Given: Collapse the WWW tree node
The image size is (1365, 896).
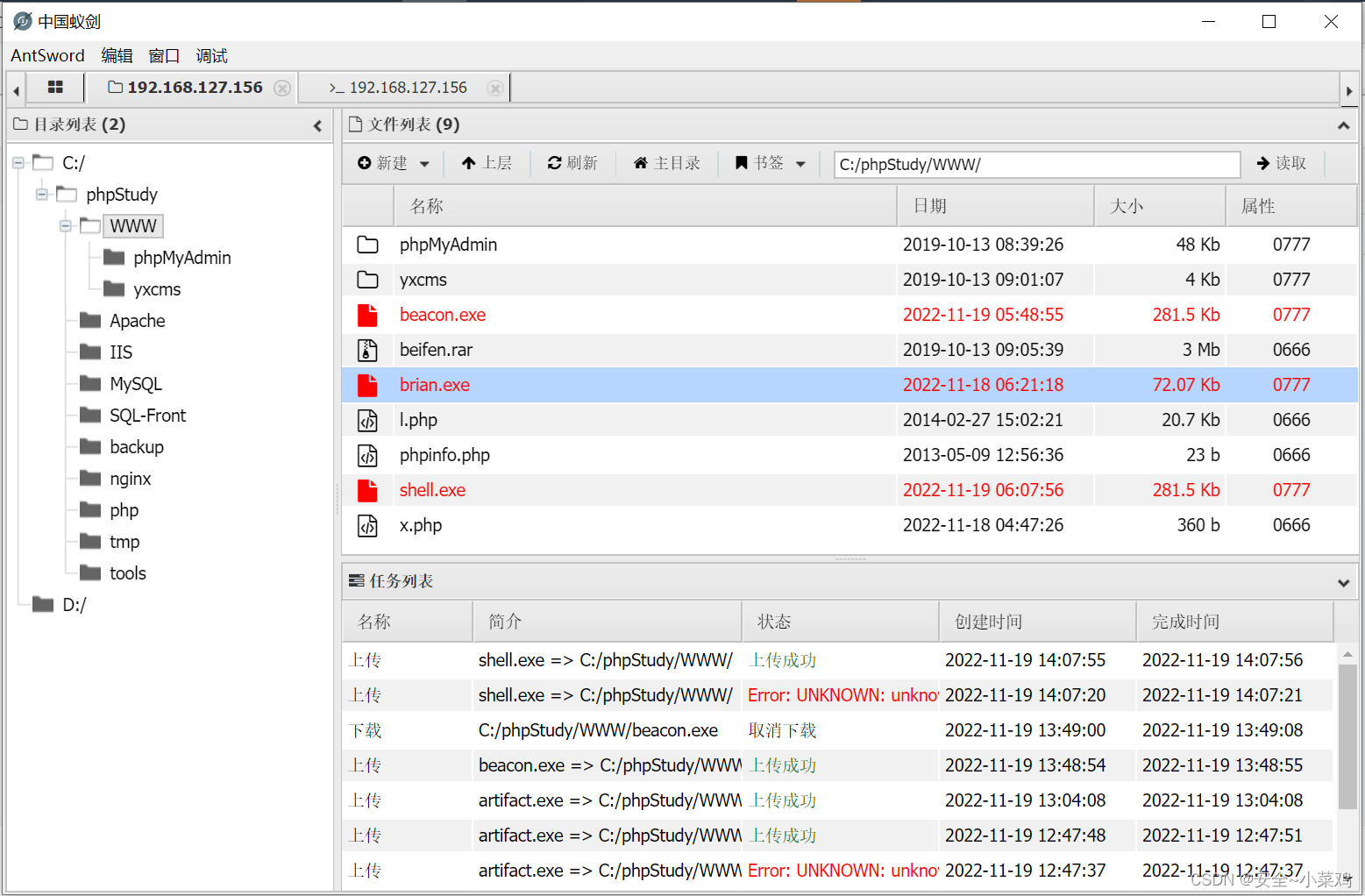Looking at the screenshot, I should pyautogui.click(x=65, y=225).
